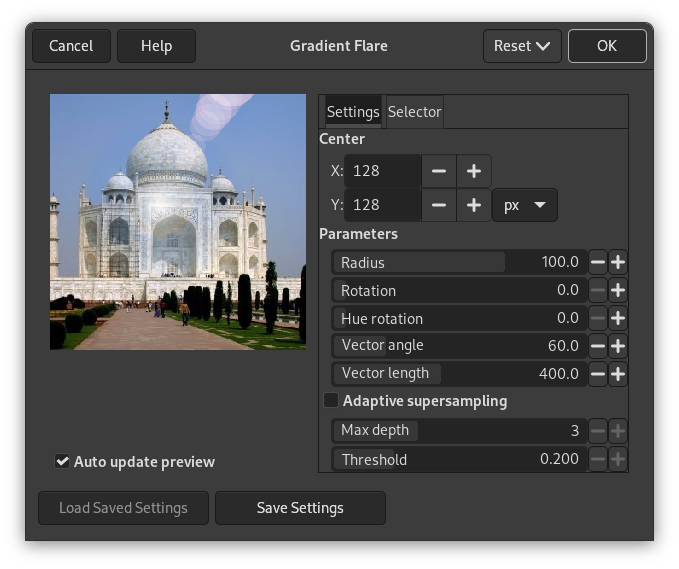Increase Hue rotation with plus icon
This screenshot has height=569, width=679.
[x=618, y=319]
